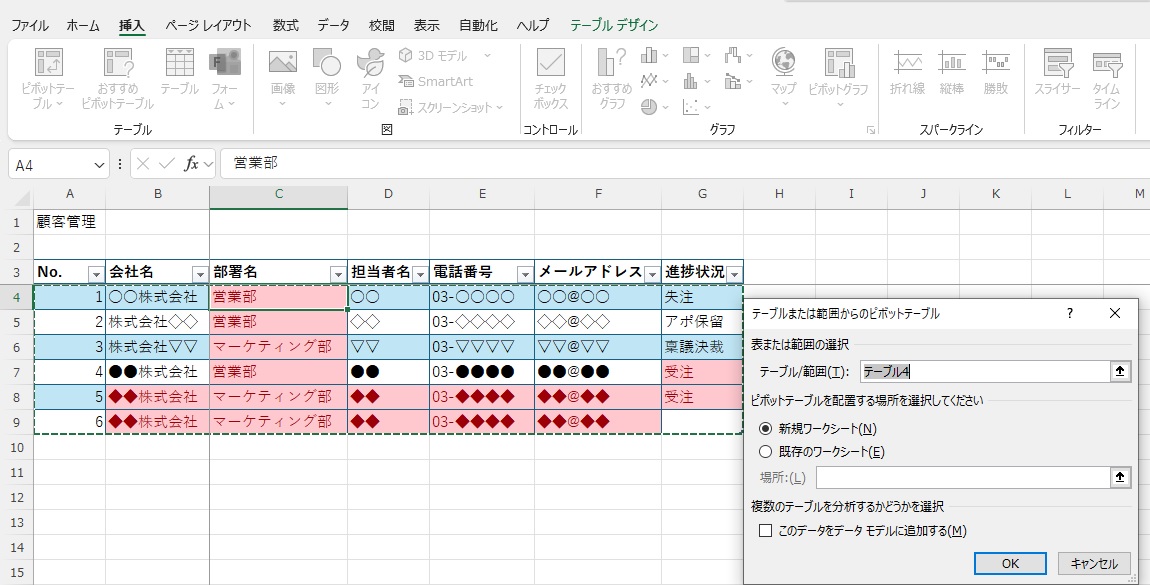This screenshot has width=1150, height=585.
Task: Click the Map chart icon
Action: pyautogui.click(x=783, y=66)
